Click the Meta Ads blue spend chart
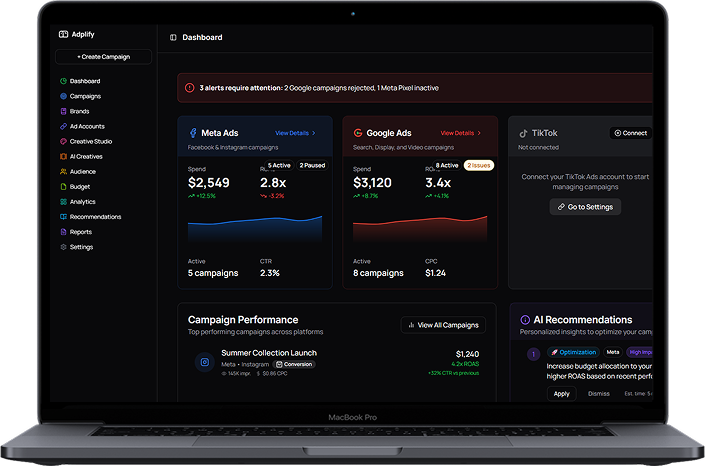This screenshot has width=705, height=466. 255,229
